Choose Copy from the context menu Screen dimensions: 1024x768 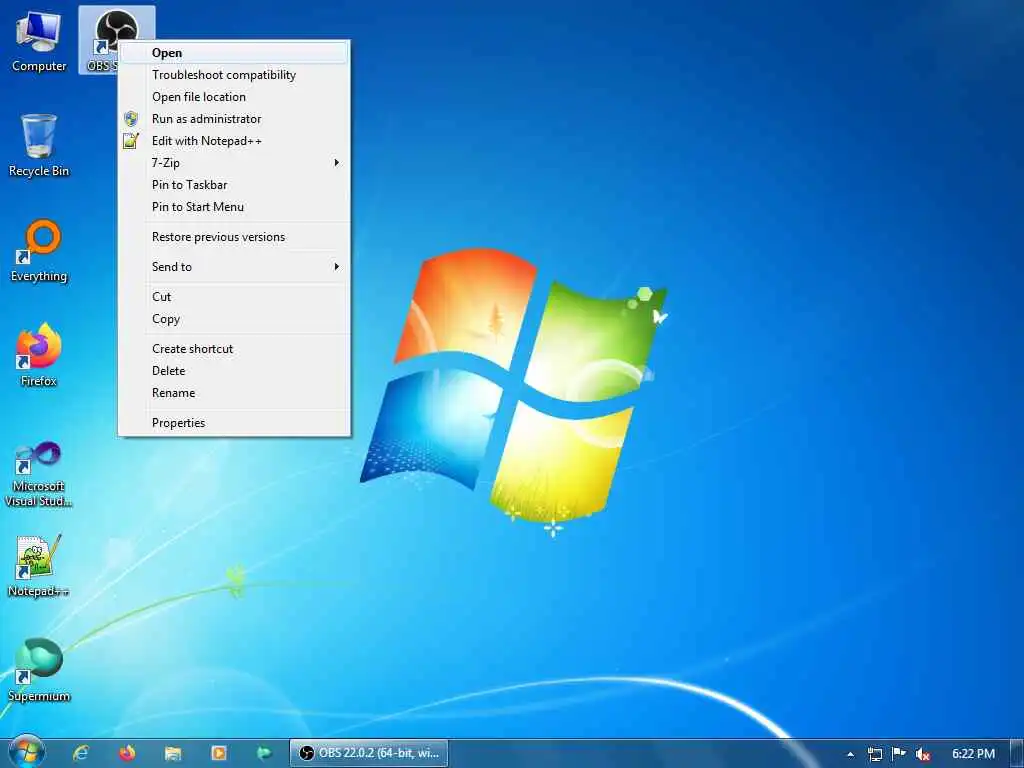[234, 319]
